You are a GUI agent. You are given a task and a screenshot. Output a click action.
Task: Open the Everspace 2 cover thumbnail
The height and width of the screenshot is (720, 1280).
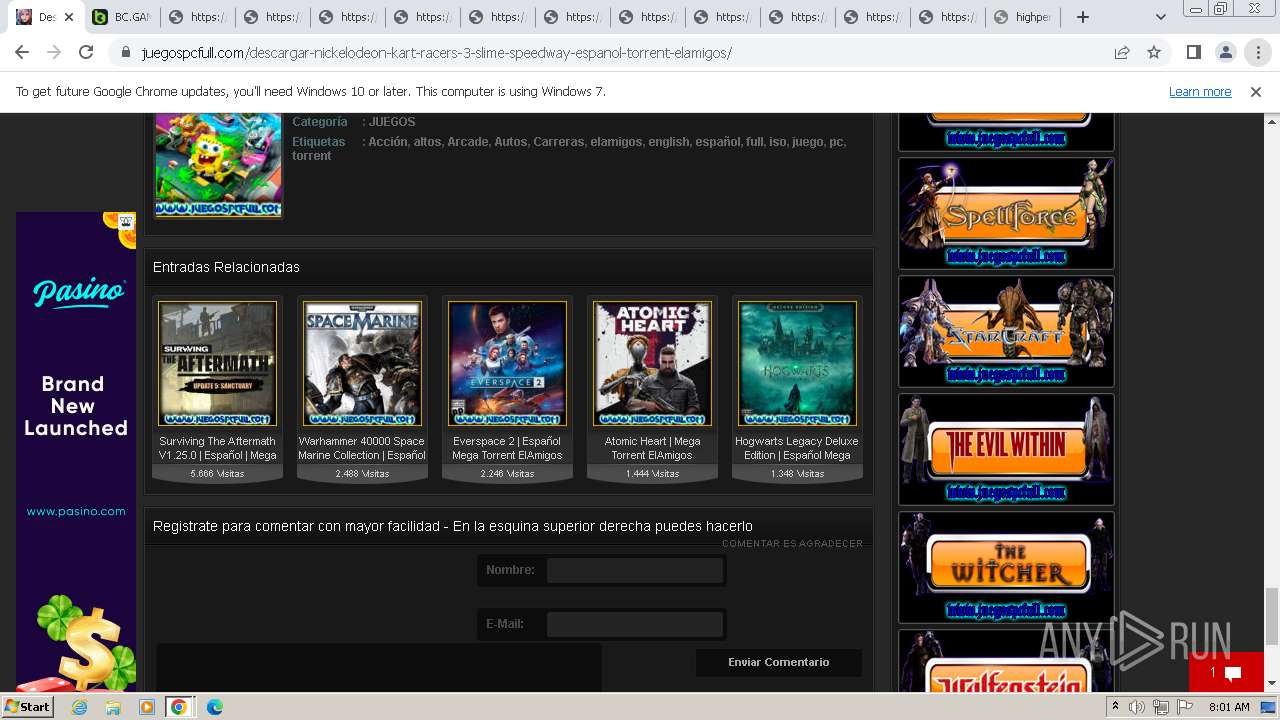click(507, 364)
